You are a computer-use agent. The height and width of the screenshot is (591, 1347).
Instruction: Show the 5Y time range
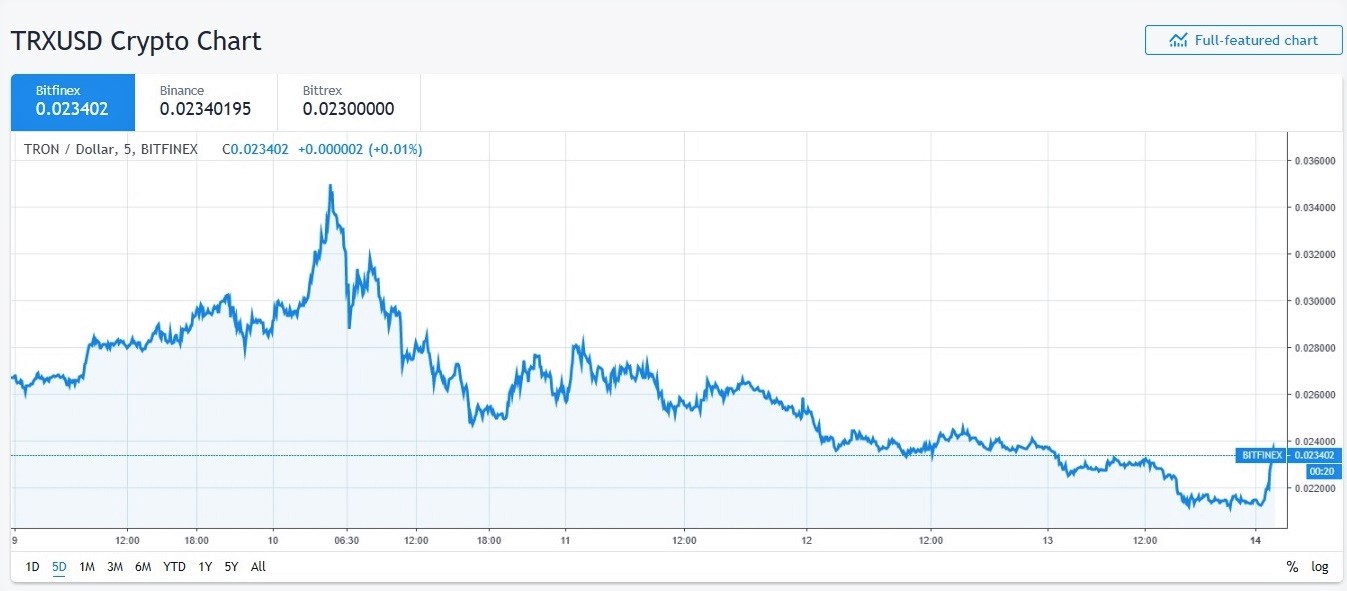(x=231, y=567)
